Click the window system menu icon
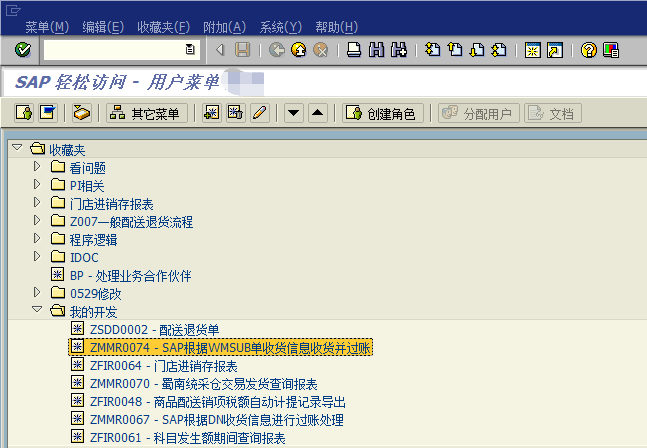 tap(12, 10)
